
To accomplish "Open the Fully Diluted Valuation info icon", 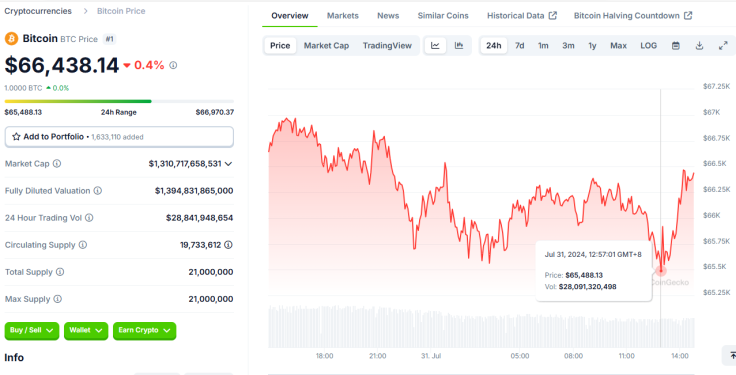I will pos(98,191).
